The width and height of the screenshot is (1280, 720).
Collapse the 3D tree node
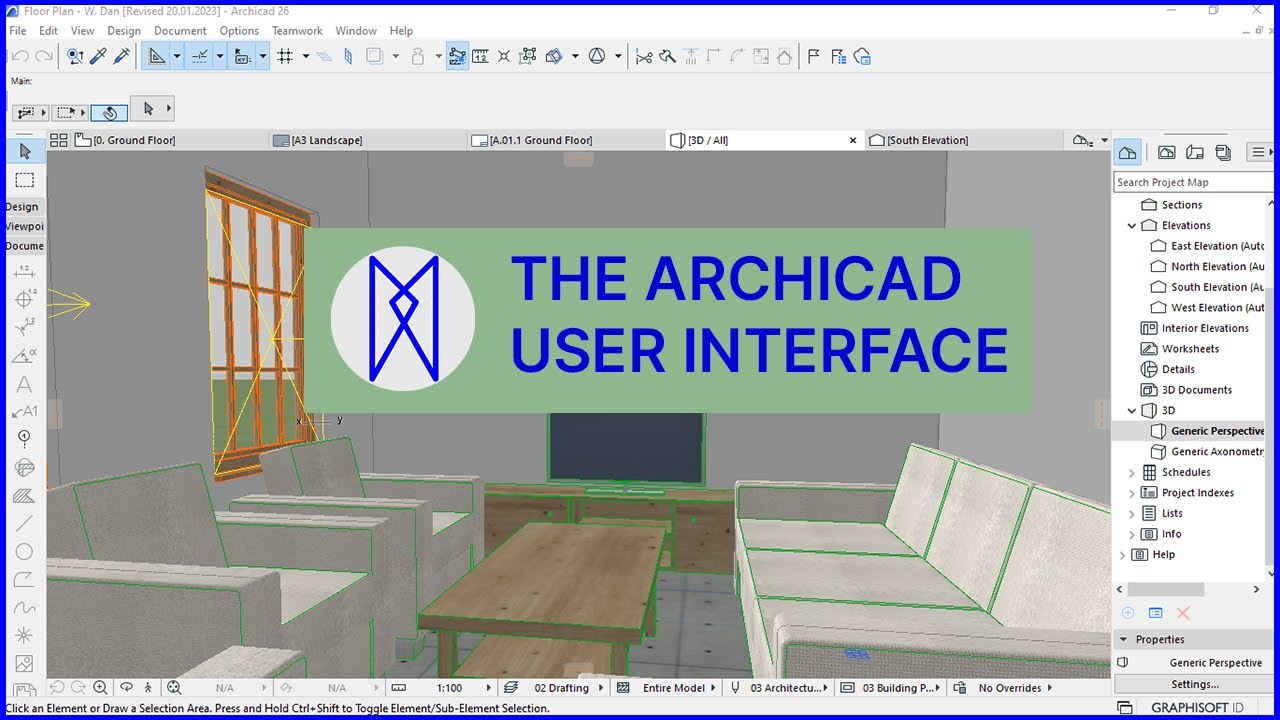pyautogui.click(x=1132, y=411)
